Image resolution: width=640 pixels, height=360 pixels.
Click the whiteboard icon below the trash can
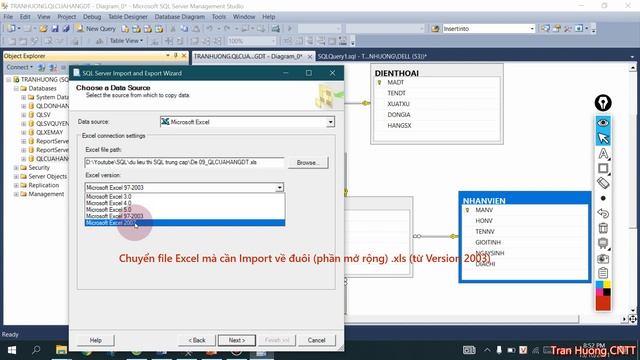point(603,243)
